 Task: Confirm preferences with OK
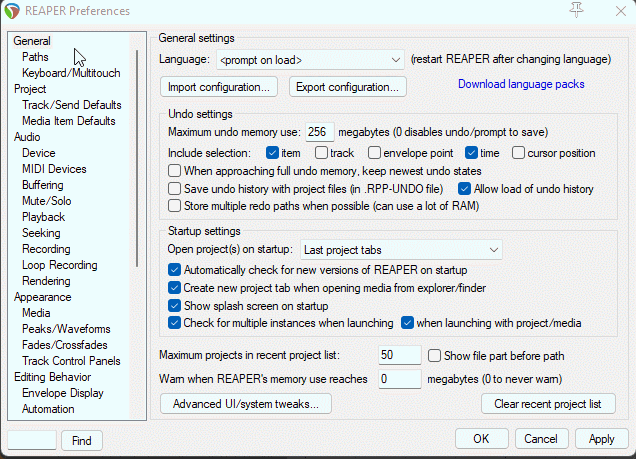481,439
